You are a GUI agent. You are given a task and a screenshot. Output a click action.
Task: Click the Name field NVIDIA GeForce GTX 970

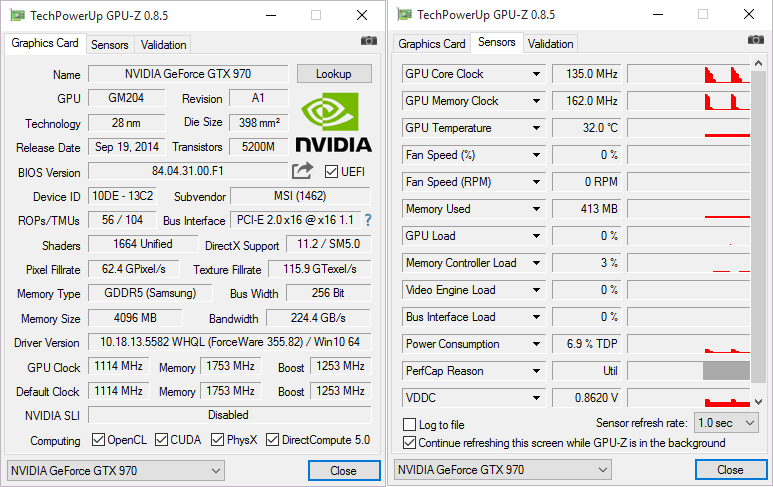point(188,74)
